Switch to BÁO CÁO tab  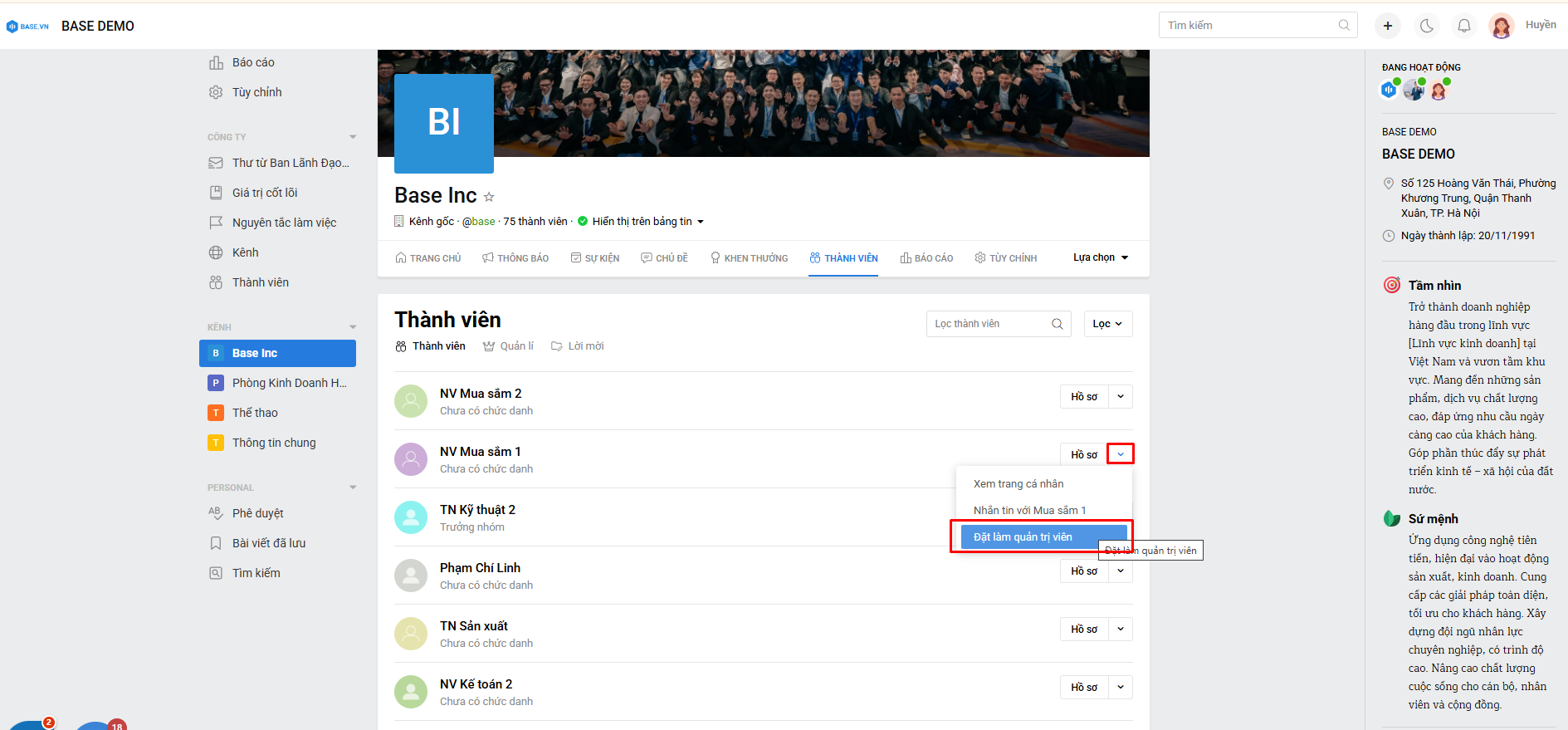[926, 258]
